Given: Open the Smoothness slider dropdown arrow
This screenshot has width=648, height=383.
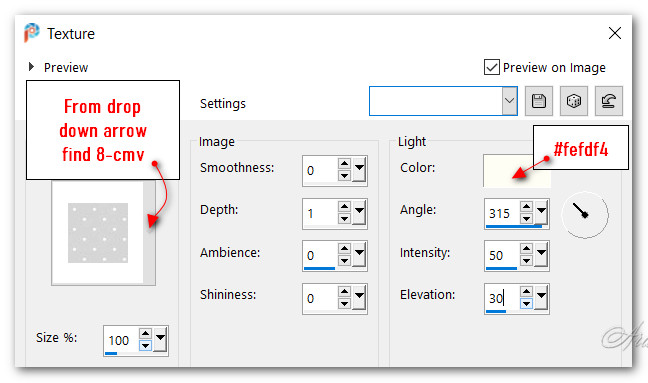Looking at the screenshot, I should [359, 169].
